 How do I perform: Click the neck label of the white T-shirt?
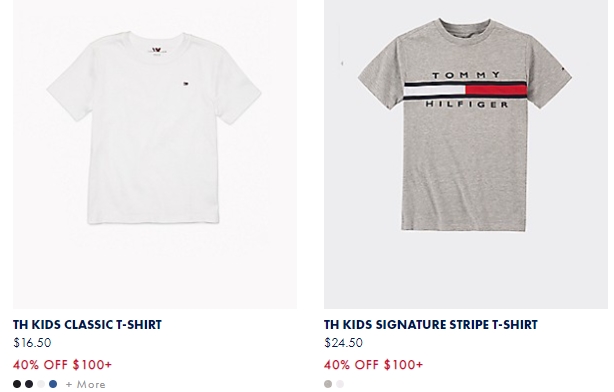tap(157, 51)
